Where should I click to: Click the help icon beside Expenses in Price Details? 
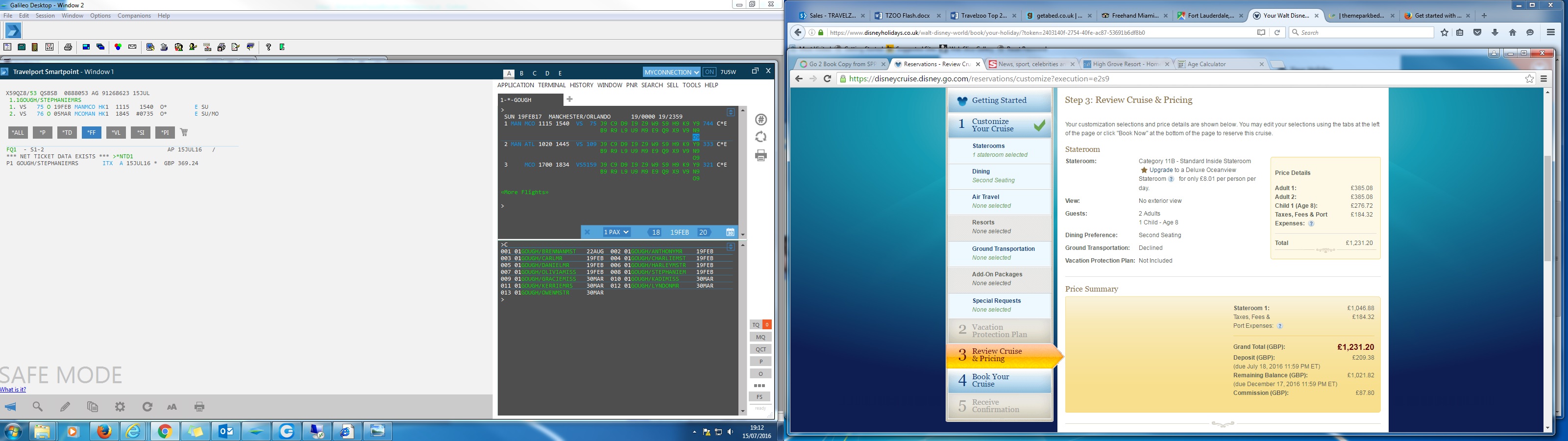point(1311,223)
